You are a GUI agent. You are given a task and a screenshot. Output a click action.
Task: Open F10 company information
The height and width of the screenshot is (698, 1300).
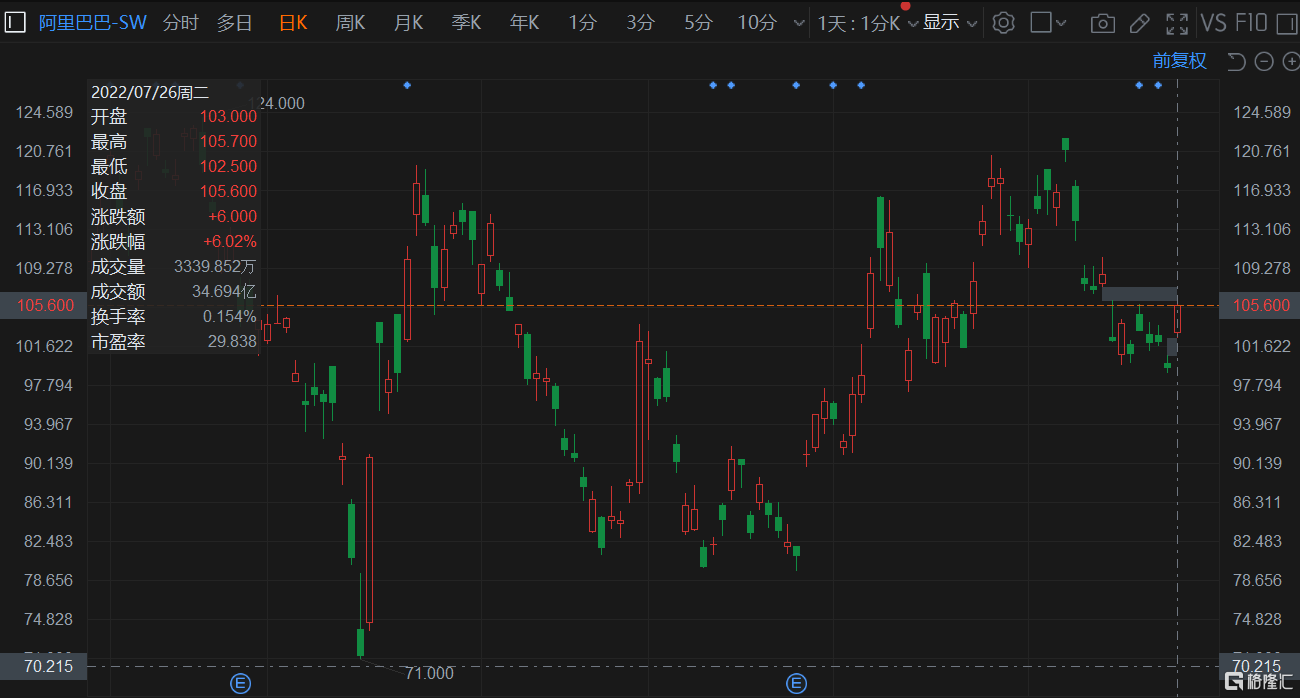1251,23
